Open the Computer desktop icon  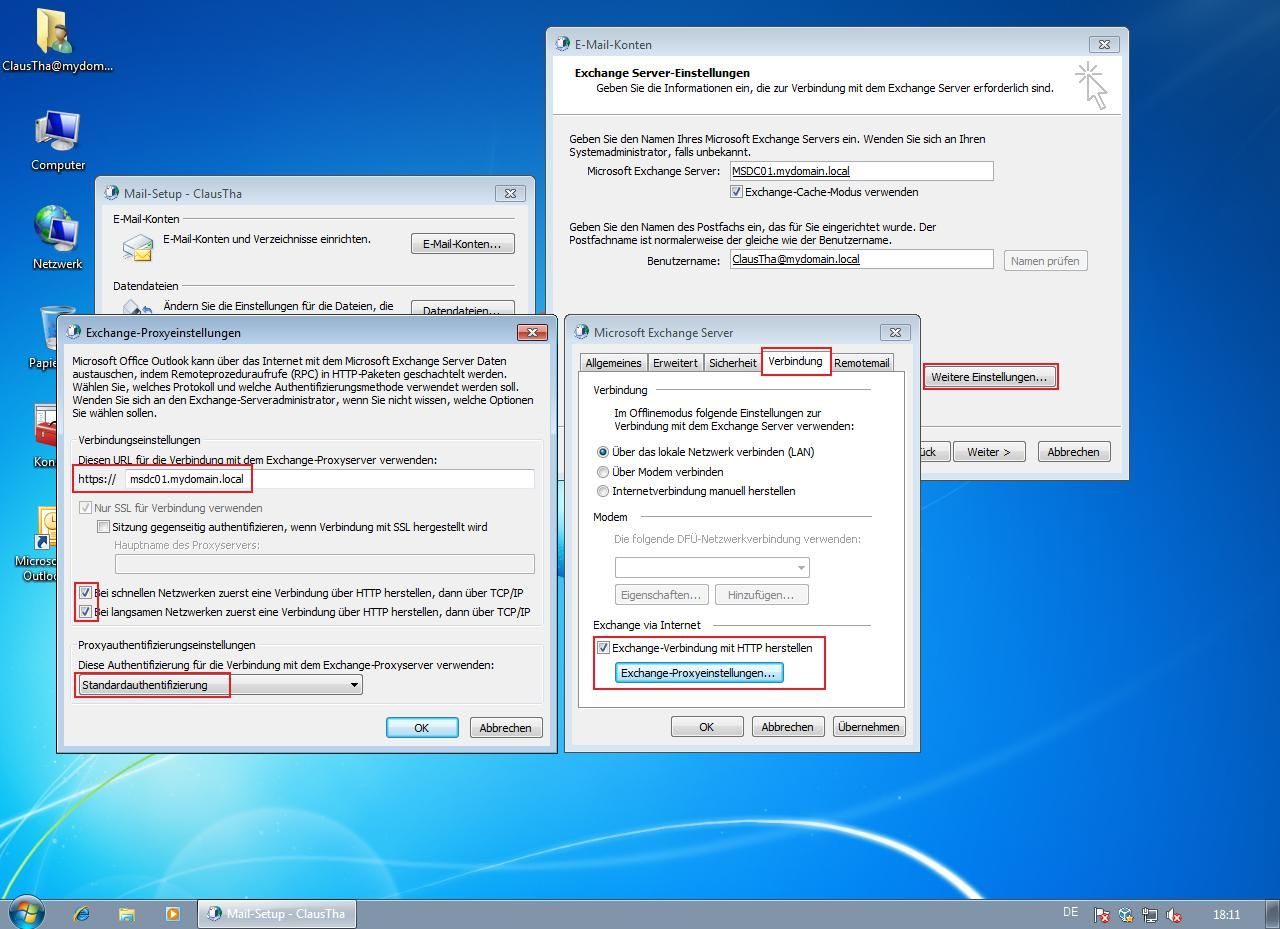57,141
